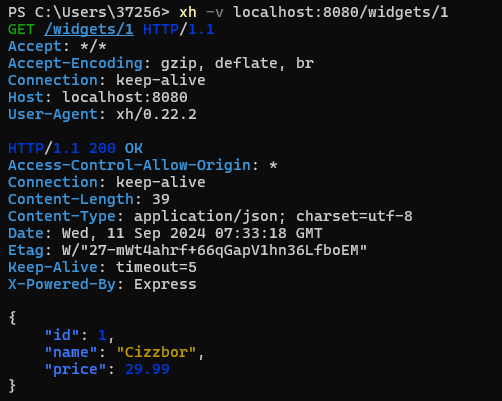This screenshot has width=502, height=401.
Task: Click the green GET method text
Action: tap(21, 29)
